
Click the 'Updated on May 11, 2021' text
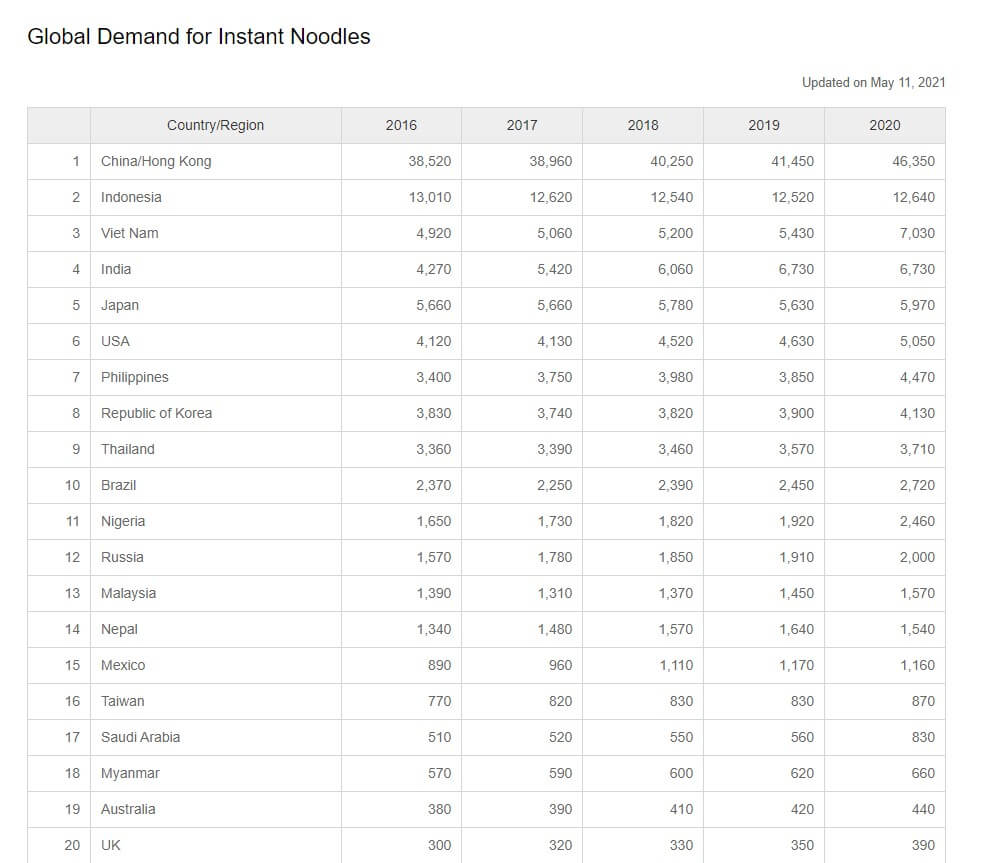tap(873, 83)
